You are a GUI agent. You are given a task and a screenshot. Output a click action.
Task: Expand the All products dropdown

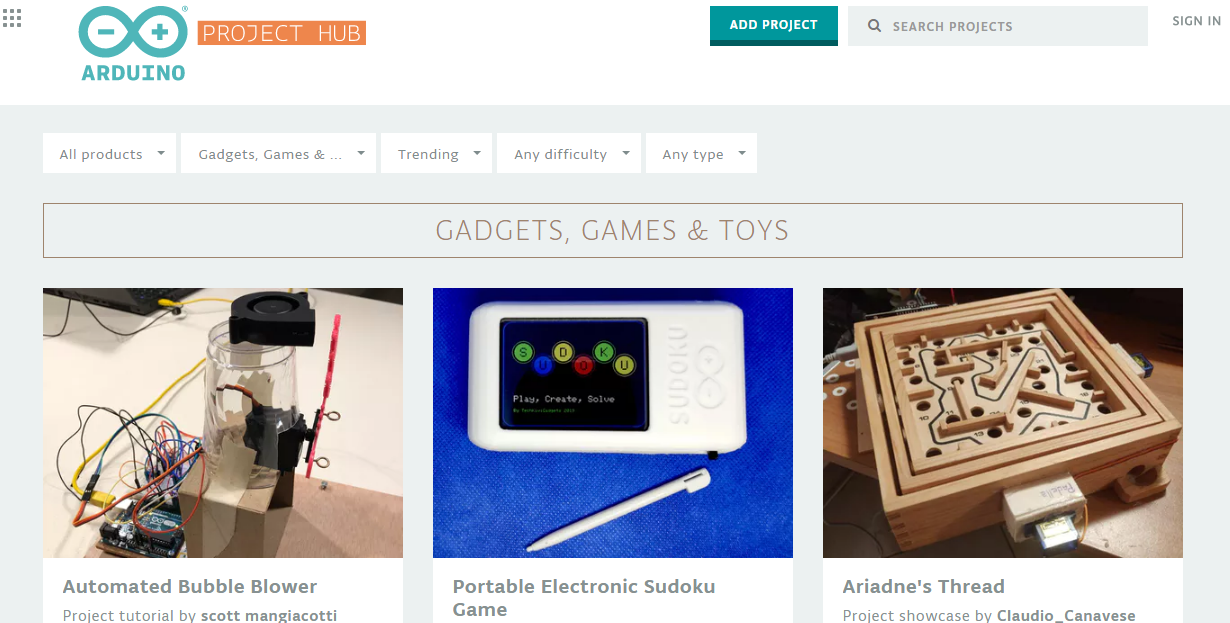pyautogui.click(x=109, y=153)
